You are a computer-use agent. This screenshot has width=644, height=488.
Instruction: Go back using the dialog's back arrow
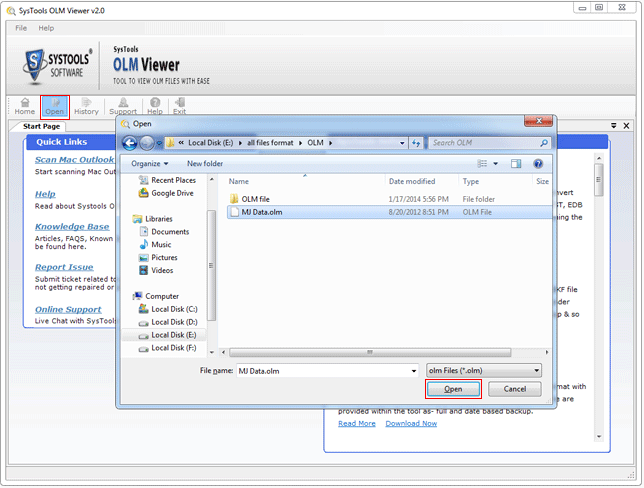click(130, 143)
